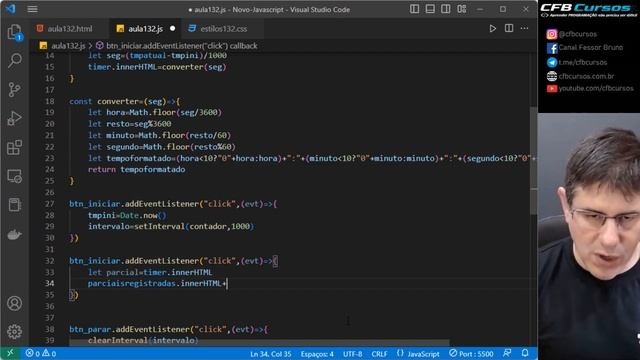This screenshot has width=640, height=360.
Task: Toggle the primary side bar layout button
Action: coord(414,9)
